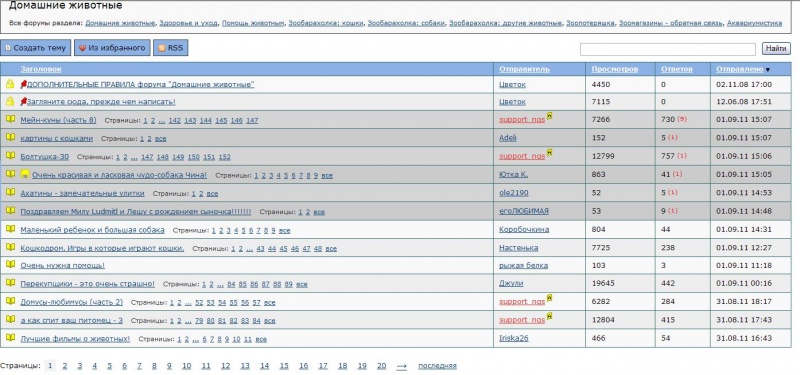Image resolution: width=800 pixels, height=375 pixels.
Task: Click the red pin icon on Загляните сюда topic
Action: [23, 102]
